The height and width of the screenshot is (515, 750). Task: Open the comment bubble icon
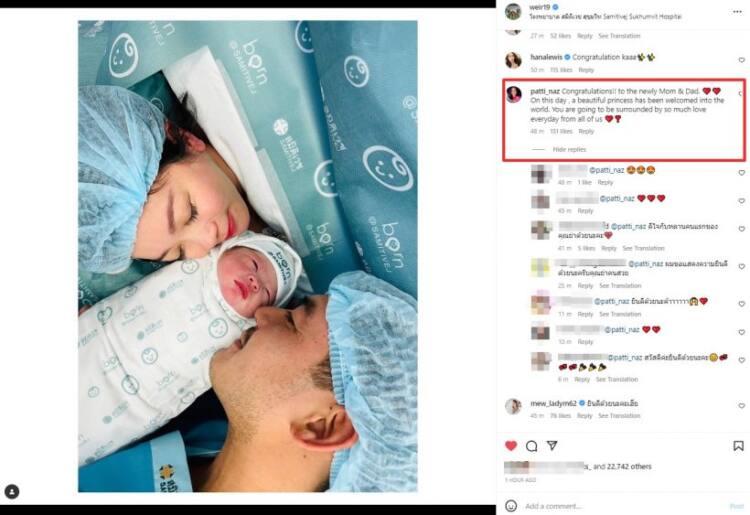[x=531, y=446]
